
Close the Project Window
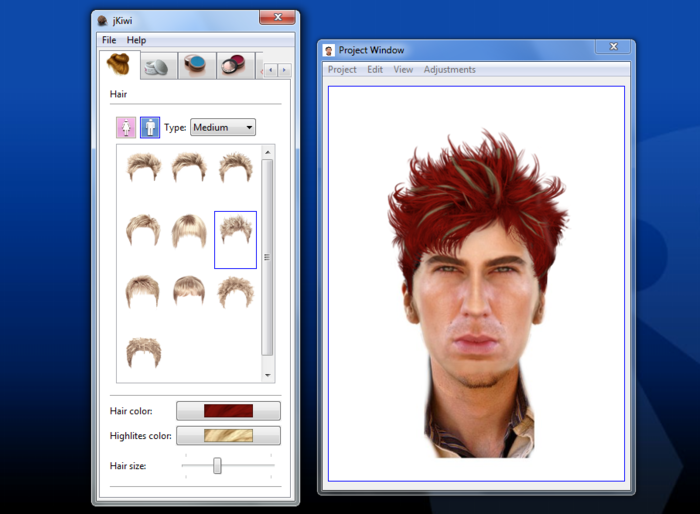613,46
